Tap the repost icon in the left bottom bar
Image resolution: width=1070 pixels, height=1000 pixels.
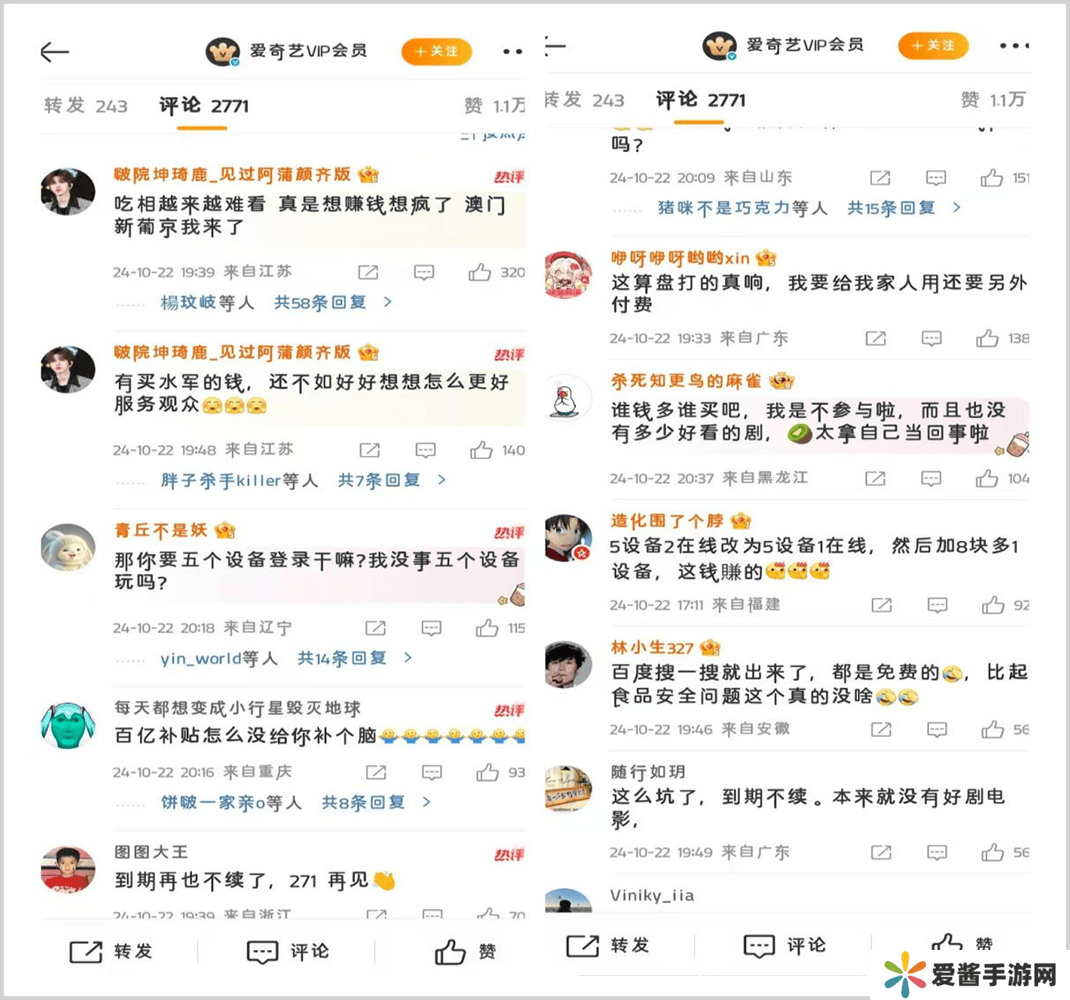[x=86, y=952]
